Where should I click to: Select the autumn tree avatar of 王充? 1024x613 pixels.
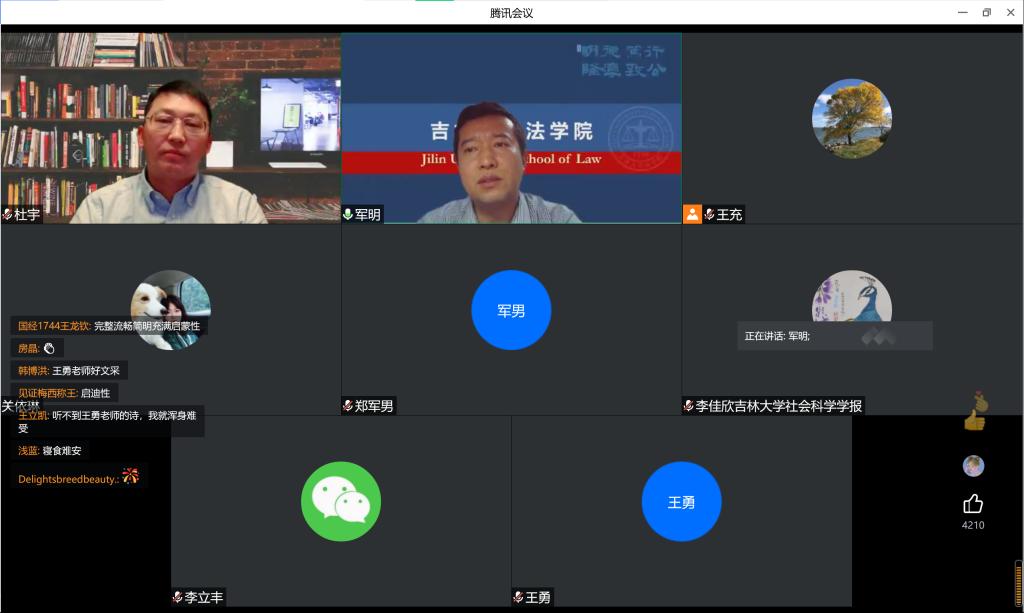point(852,118)
